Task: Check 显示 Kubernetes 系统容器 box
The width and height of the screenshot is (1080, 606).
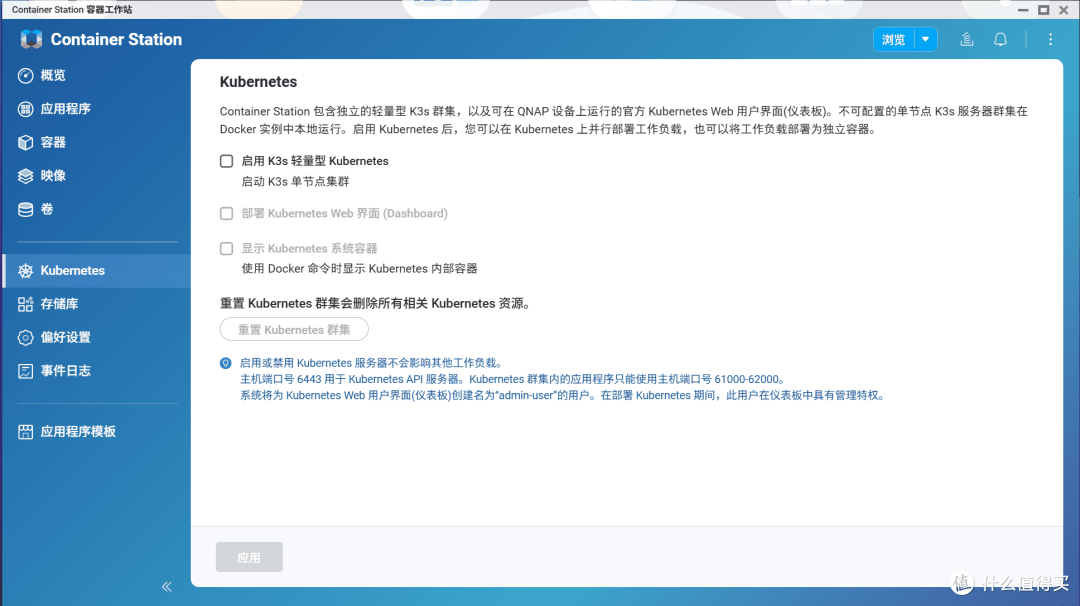Action: [x=227, y=249]
